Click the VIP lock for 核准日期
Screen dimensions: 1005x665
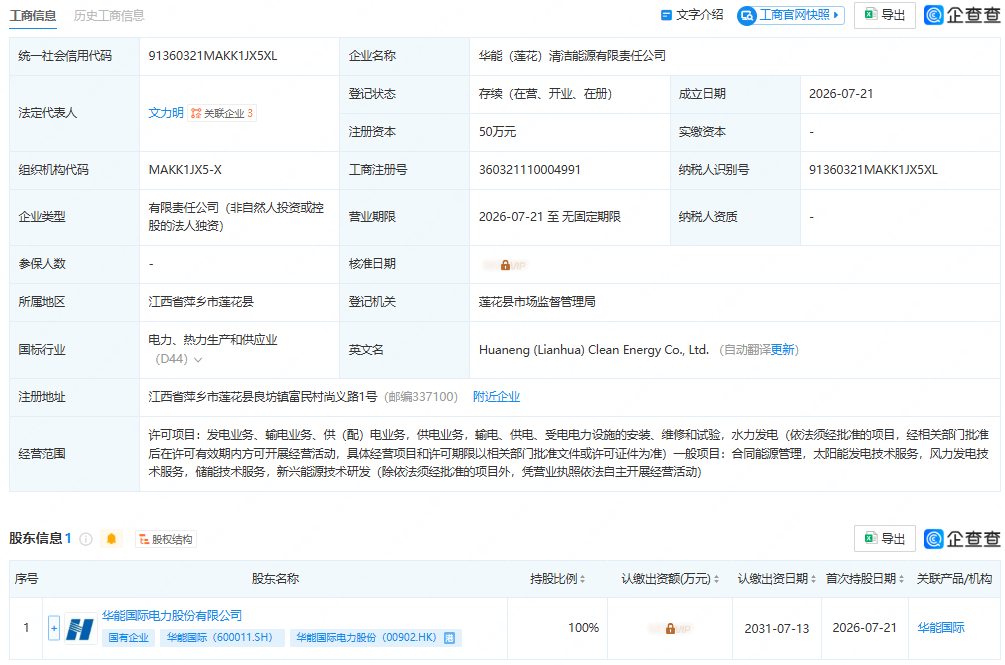tap(505, 265)
